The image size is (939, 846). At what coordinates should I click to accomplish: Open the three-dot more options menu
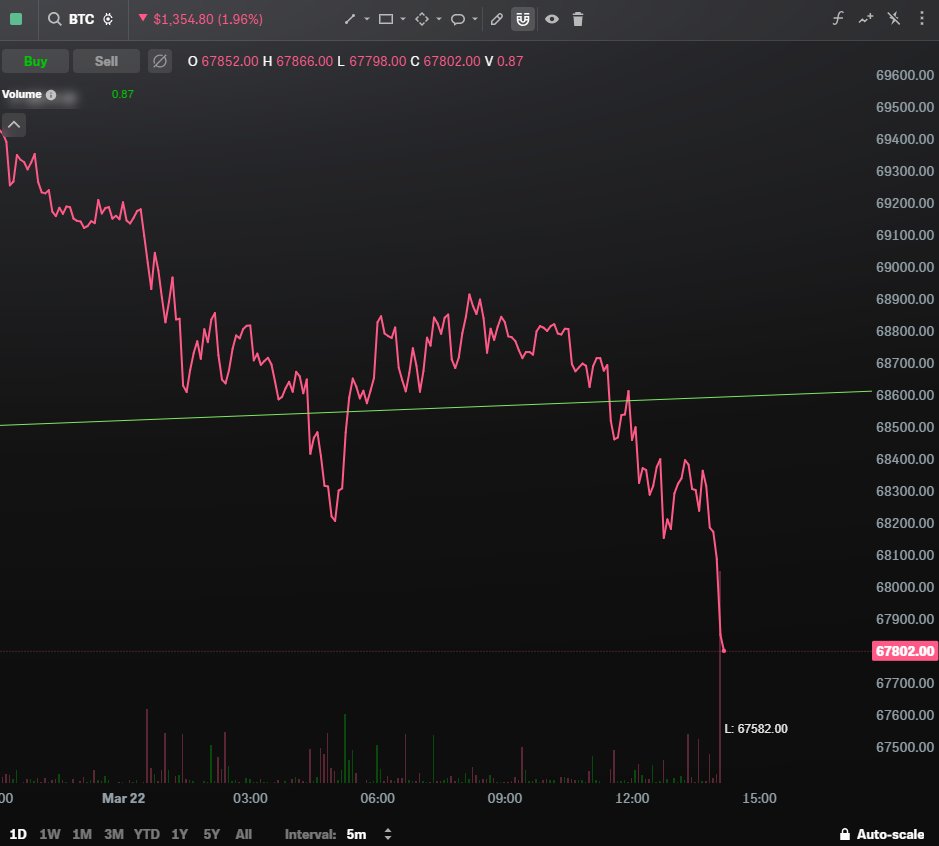click(922, 19)
